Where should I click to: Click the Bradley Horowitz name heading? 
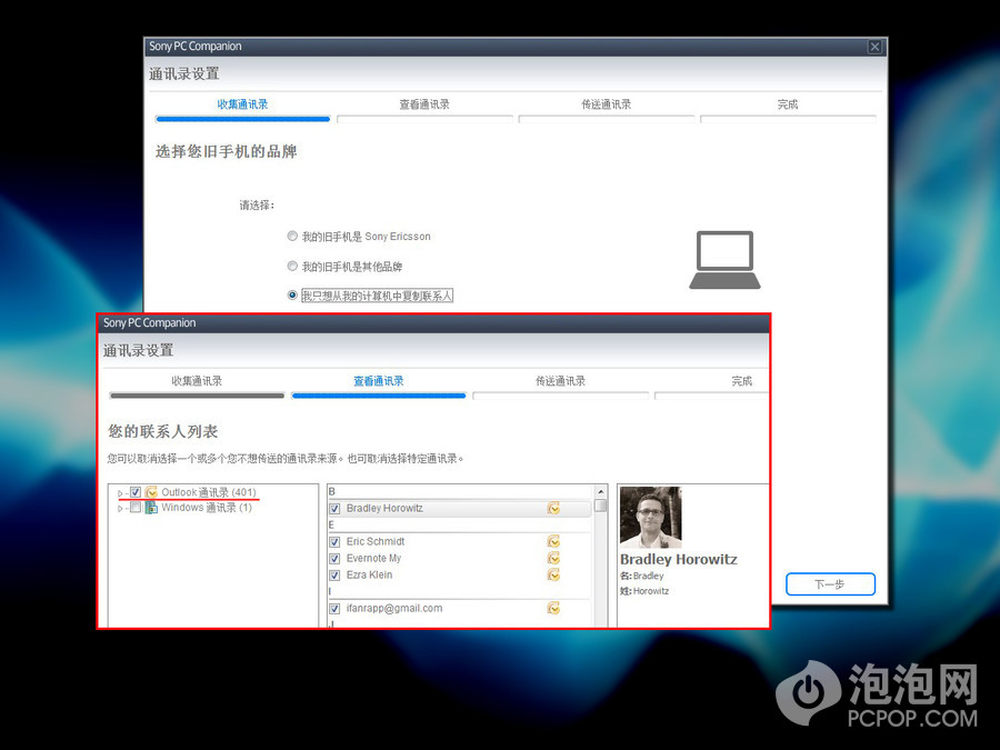(679, 560)
